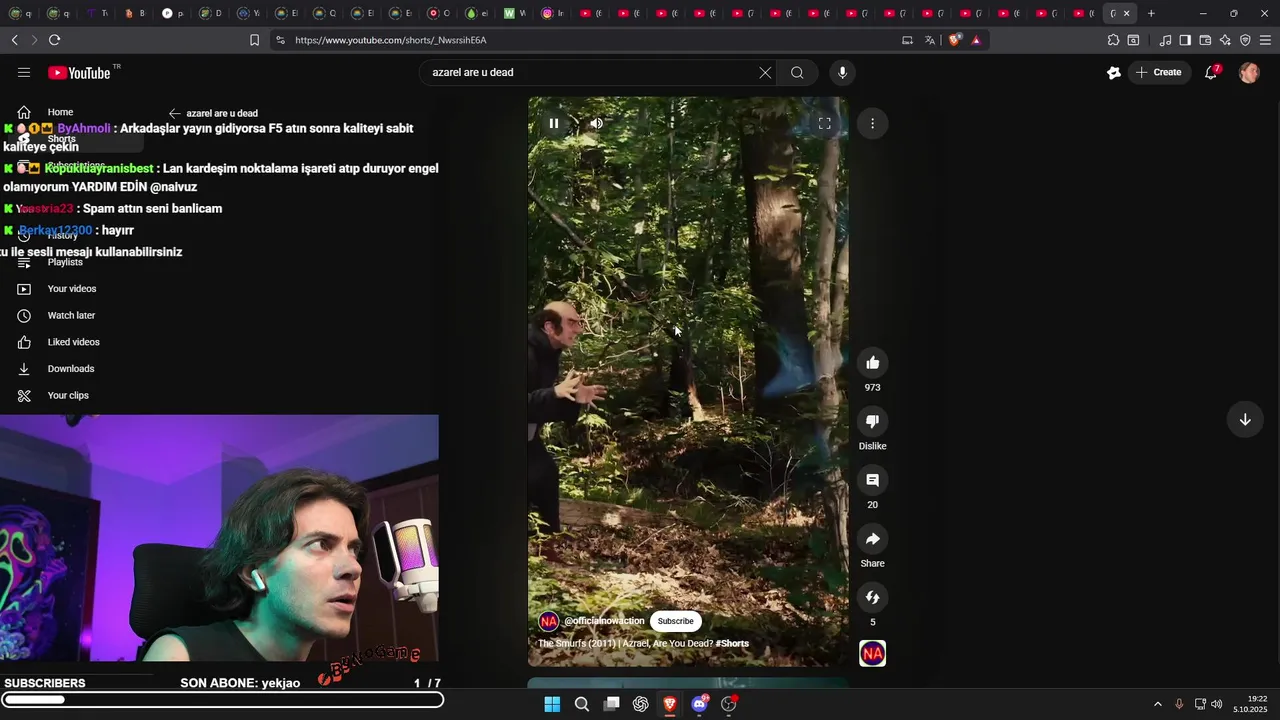Open ChatGPT app from taskbar

pos(641,704)
